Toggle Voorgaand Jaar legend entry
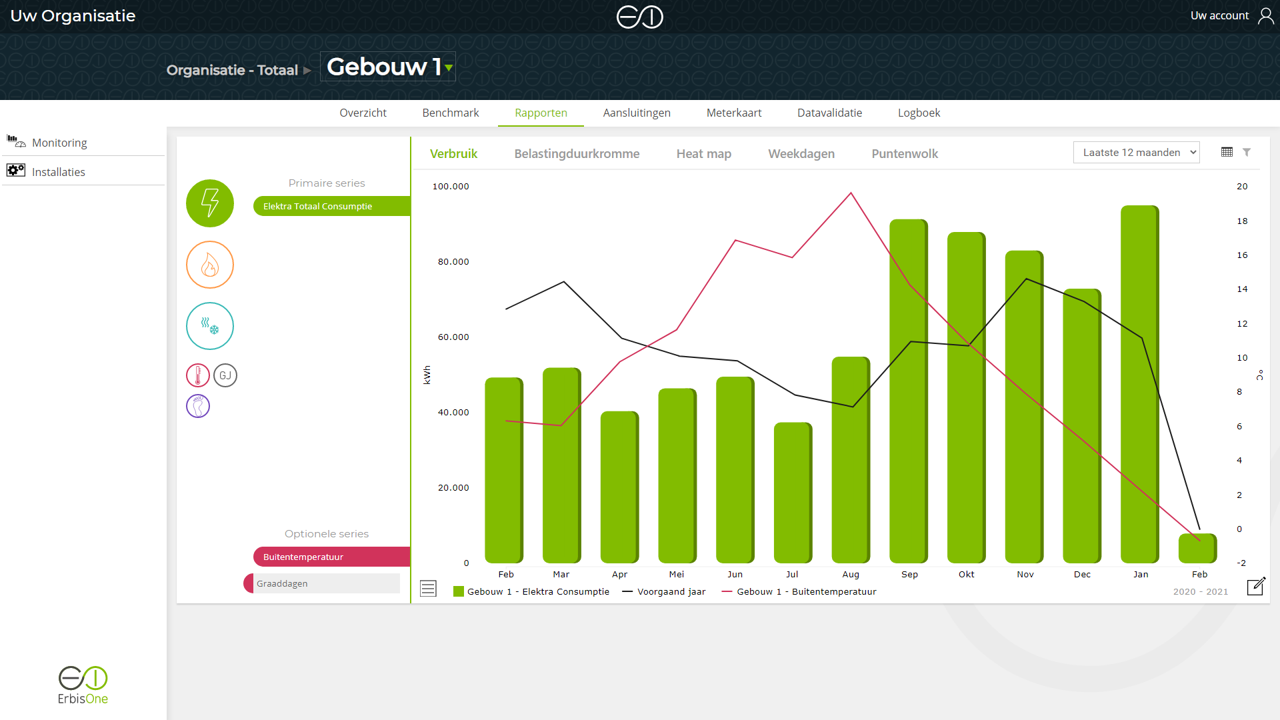1280x720 pixels. click(665, 592)
